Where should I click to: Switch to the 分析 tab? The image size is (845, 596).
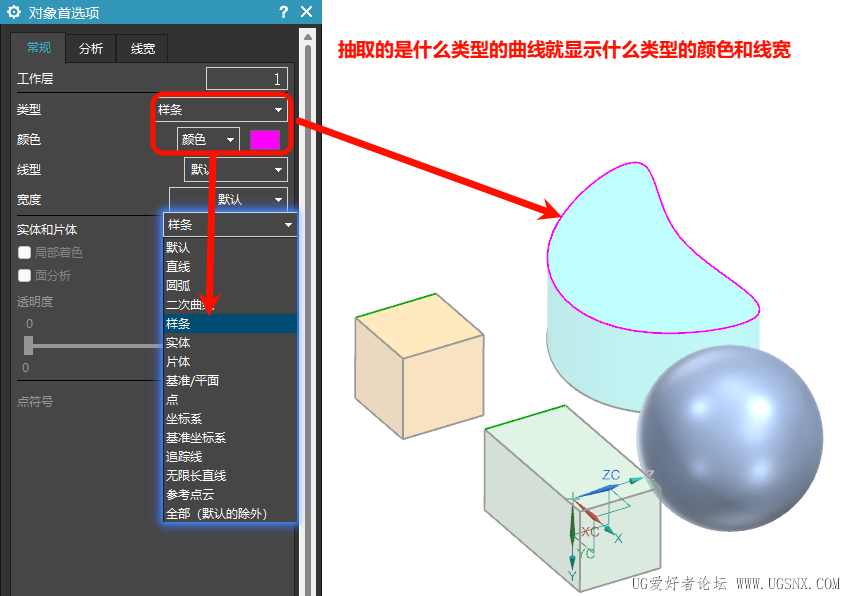coord(91,48)
